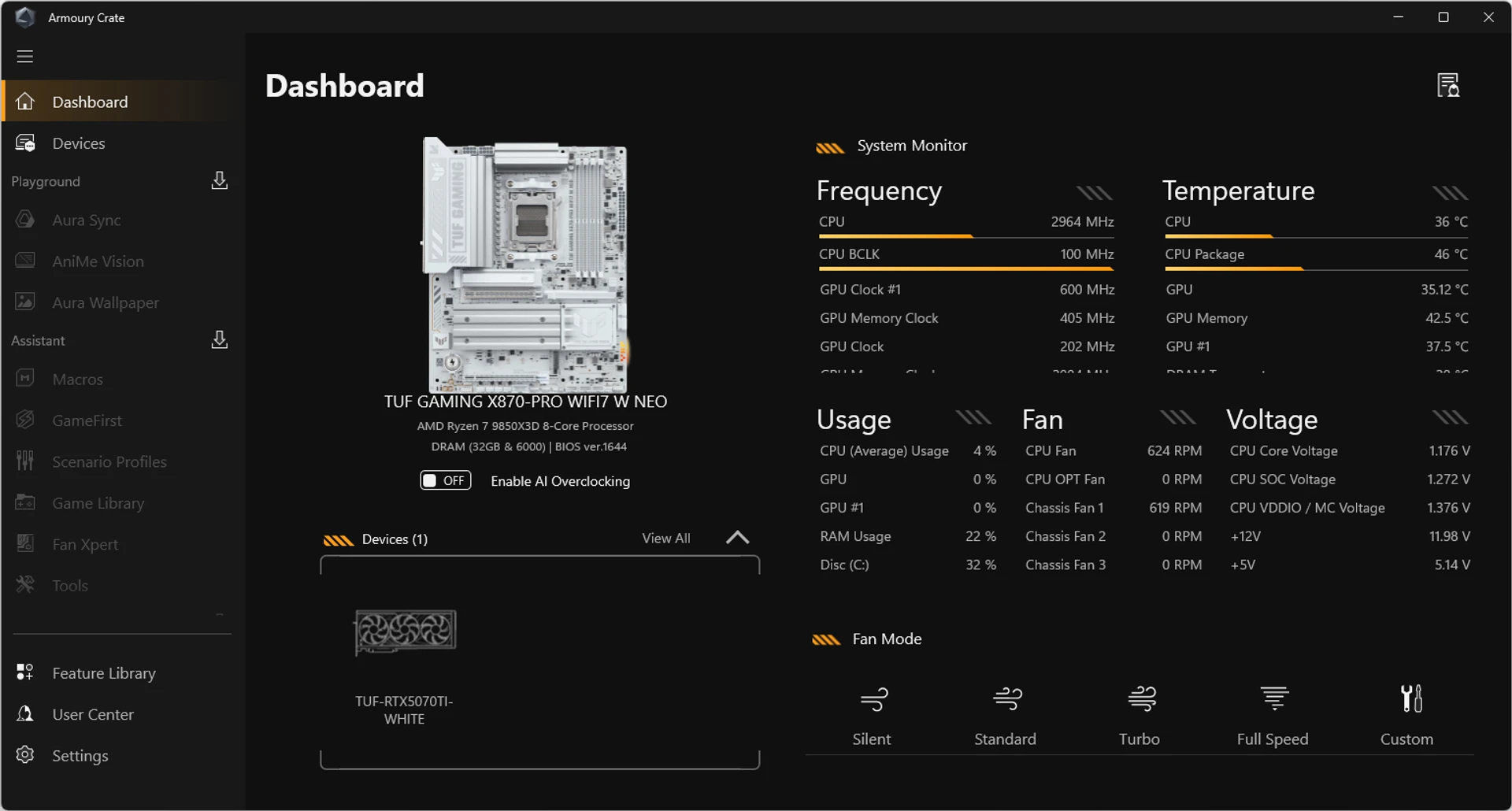Click the User Center bell icon
The height and width of the screenshot is (811, 1512).
(x=25, y=713)
